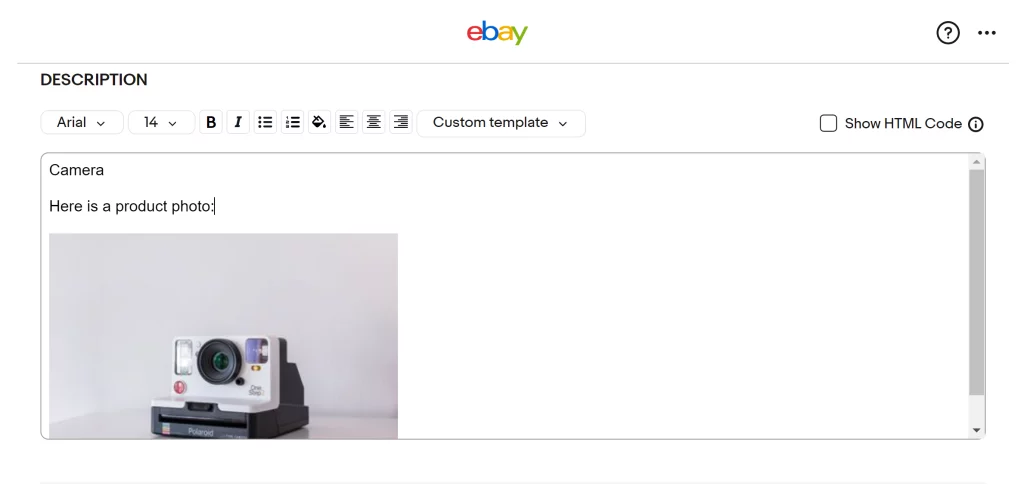Open the text color fill tool
Viewport: 1024px width, 496px height.
319,122
